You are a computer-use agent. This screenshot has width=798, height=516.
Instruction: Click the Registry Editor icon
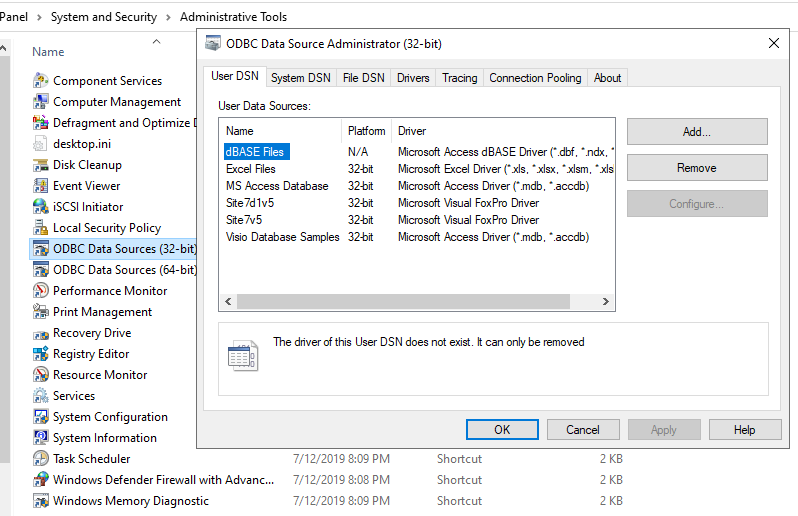pyautogui.click(x=40, y=354)
